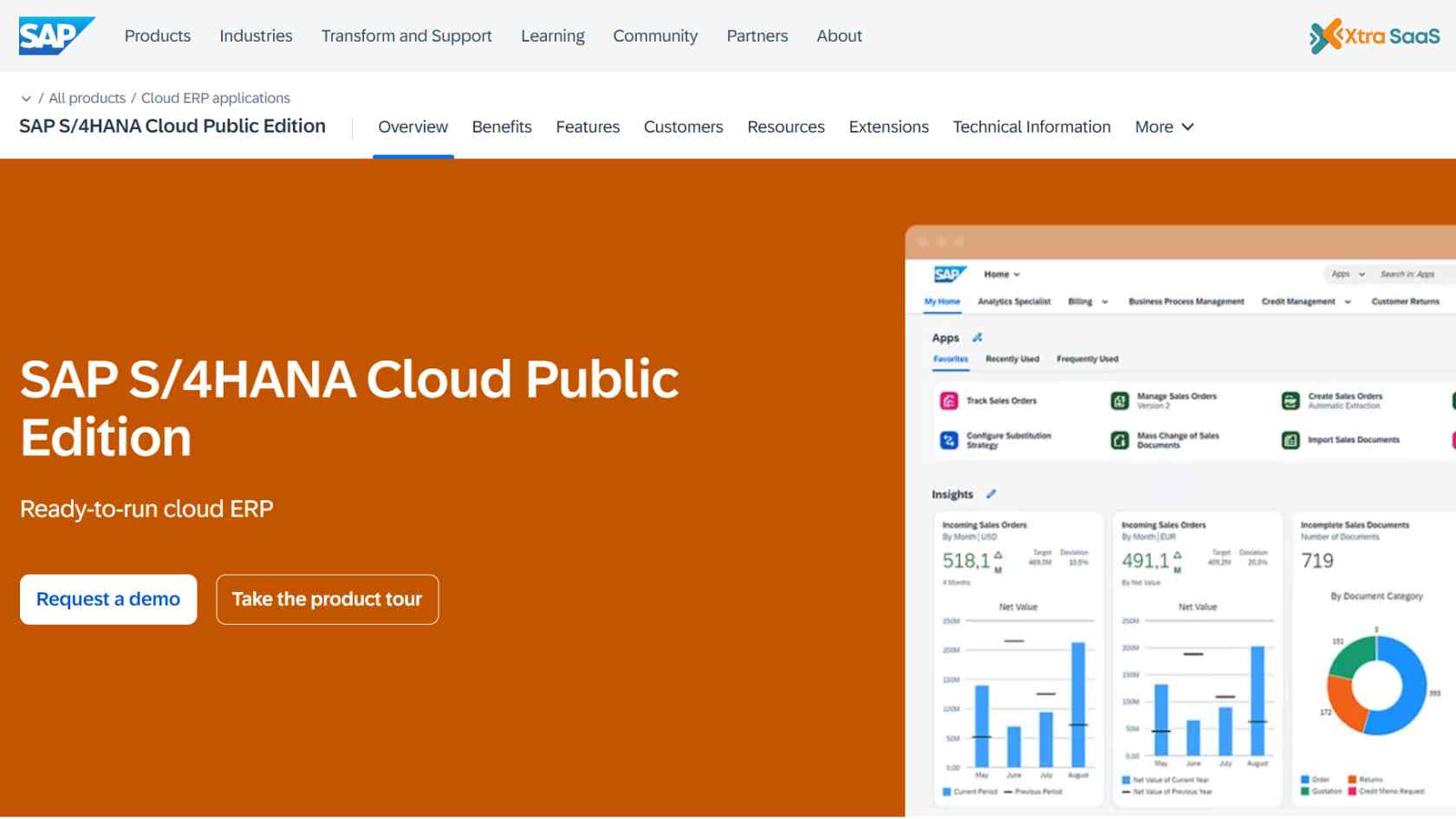The height and width of the screenshot is (819, 1456).
Task: Go to All products breadcrumb
Action: click(87, 98)
